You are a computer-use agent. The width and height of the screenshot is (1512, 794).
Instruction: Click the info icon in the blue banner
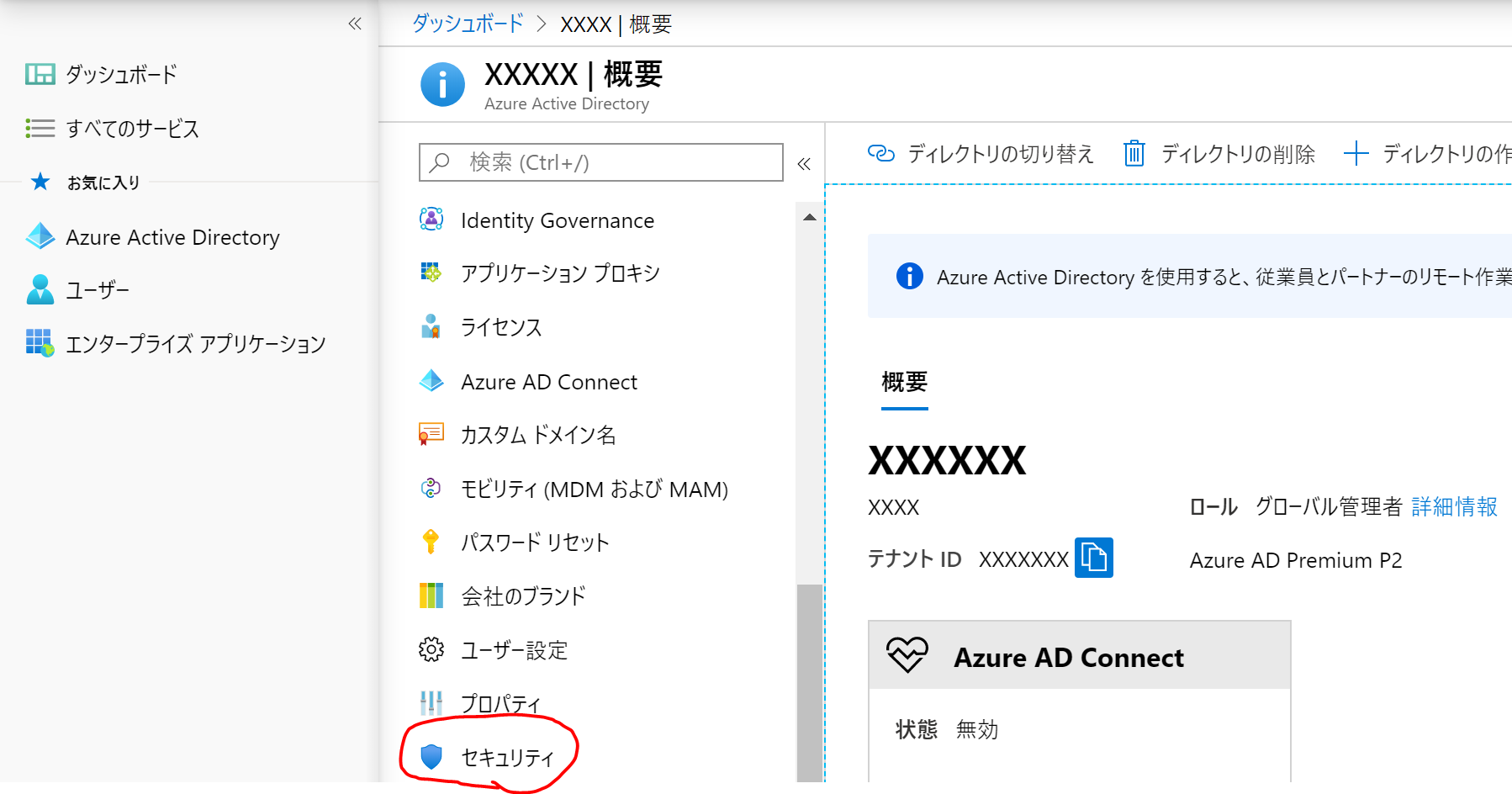click(910, 276)
